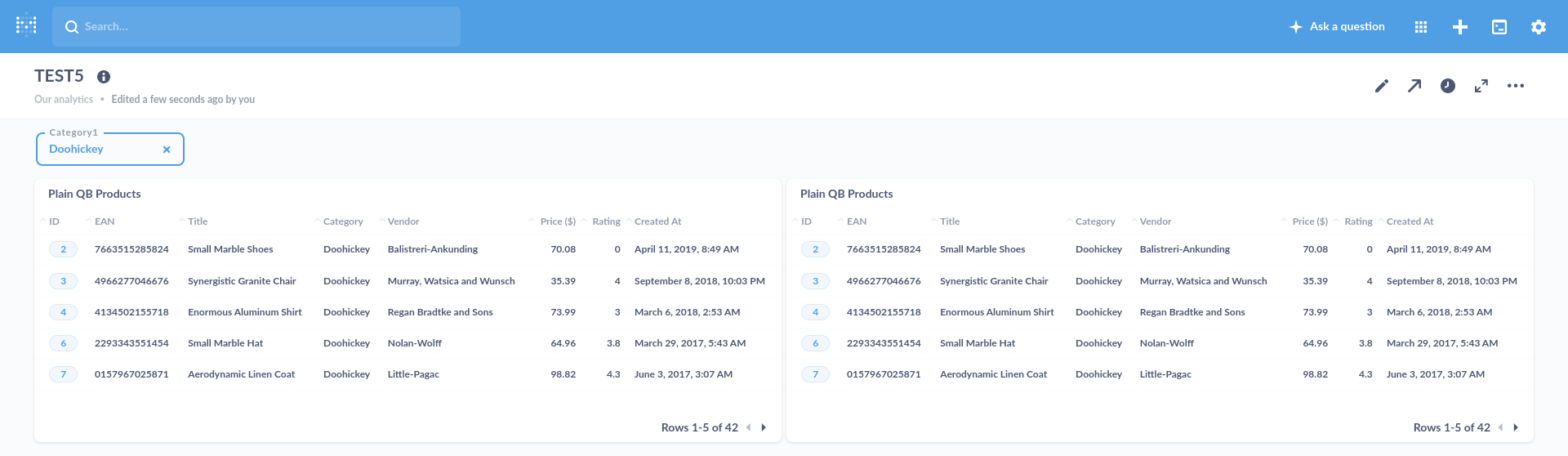Go to previous page in left table
The height and width of the screenshot is (456, 1568).
[x=748, y=427]
